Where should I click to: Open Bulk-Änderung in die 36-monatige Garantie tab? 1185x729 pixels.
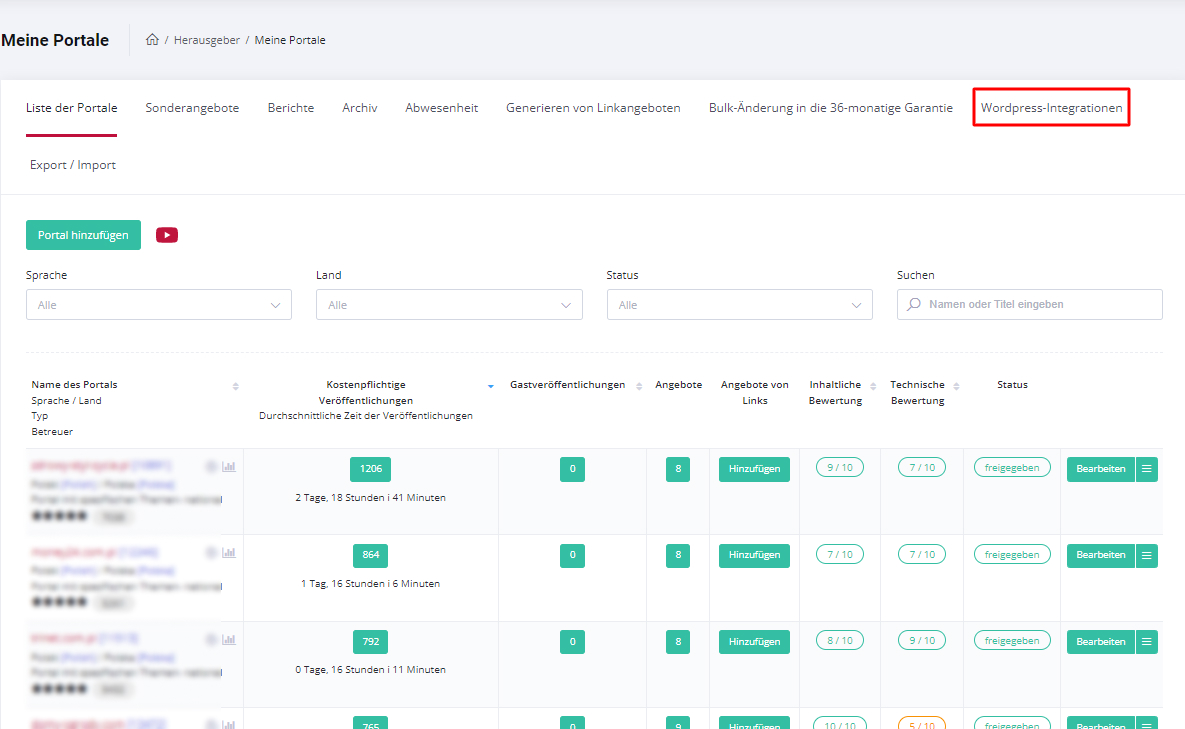coord(831,108)
